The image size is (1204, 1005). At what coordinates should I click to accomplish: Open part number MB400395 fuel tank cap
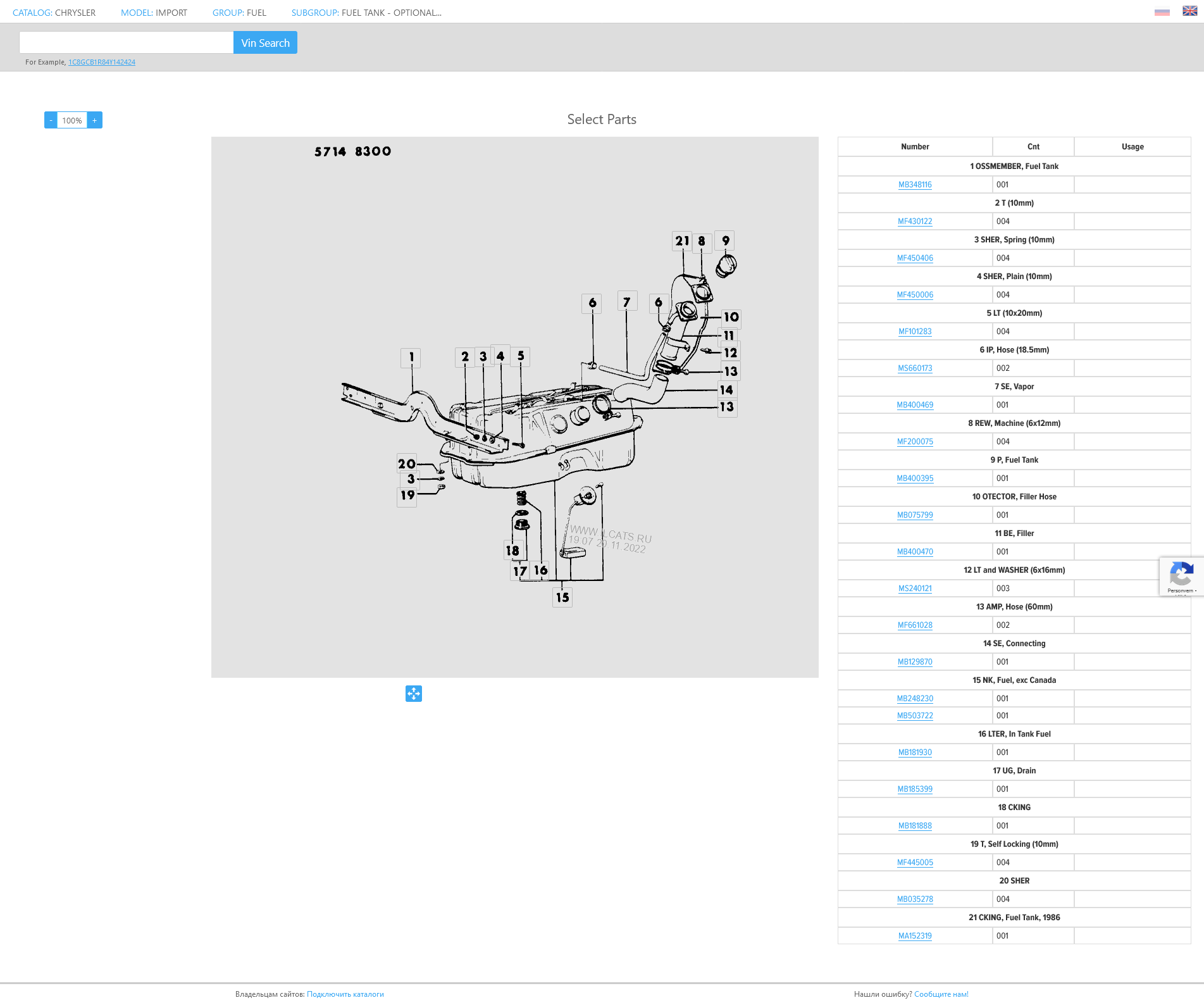coord(915,478)
